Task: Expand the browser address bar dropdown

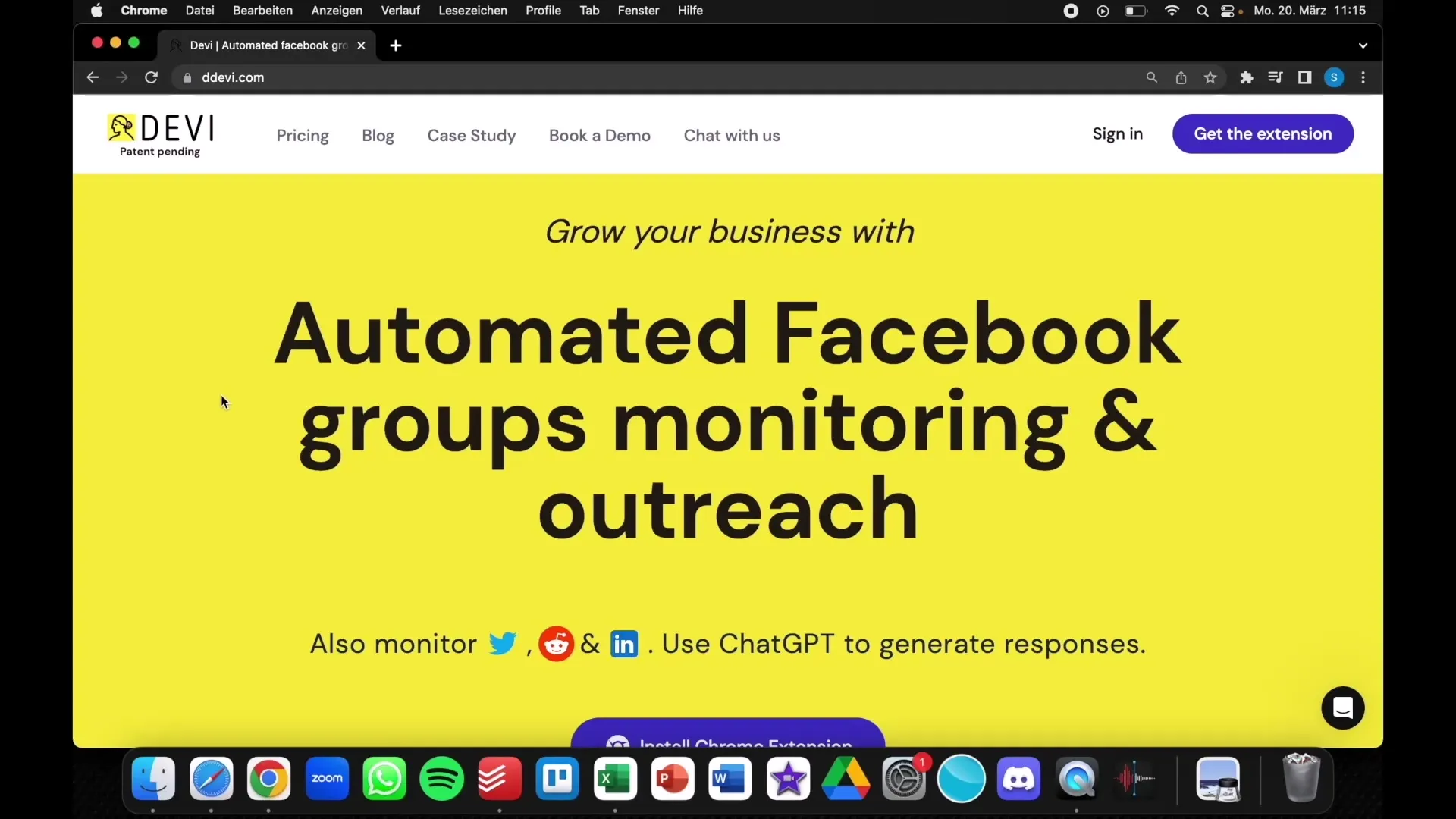Action: coord(1363,45)
